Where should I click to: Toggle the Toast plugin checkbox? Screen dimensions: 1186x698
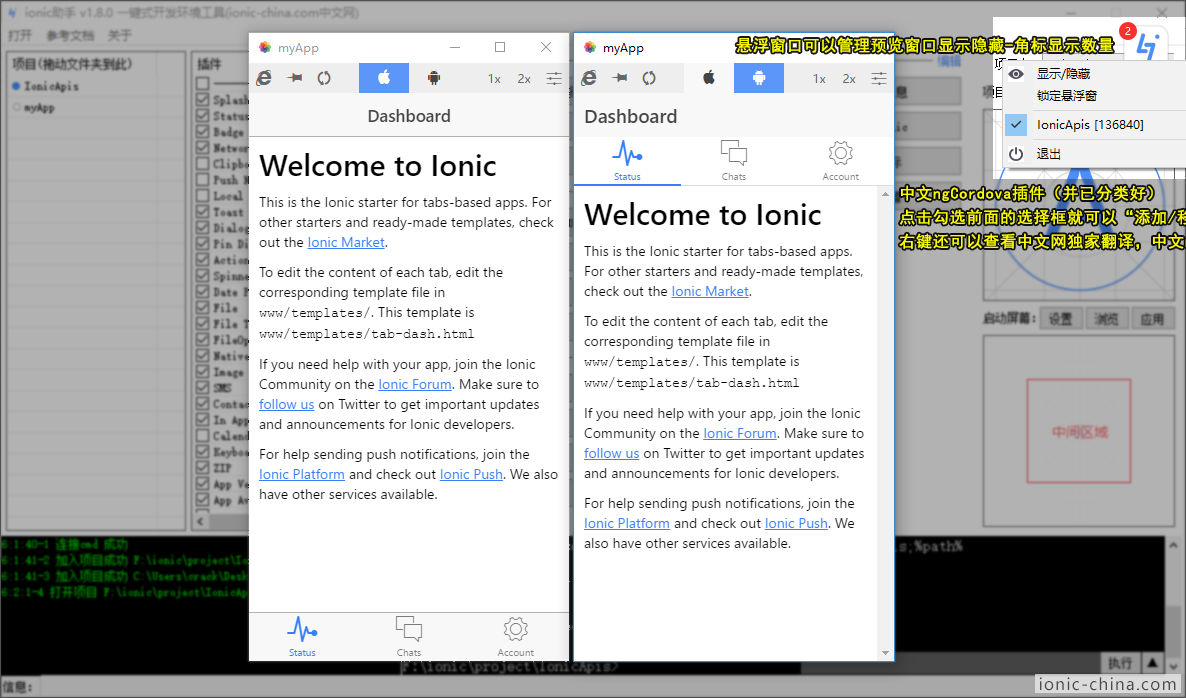click(203, 212)
